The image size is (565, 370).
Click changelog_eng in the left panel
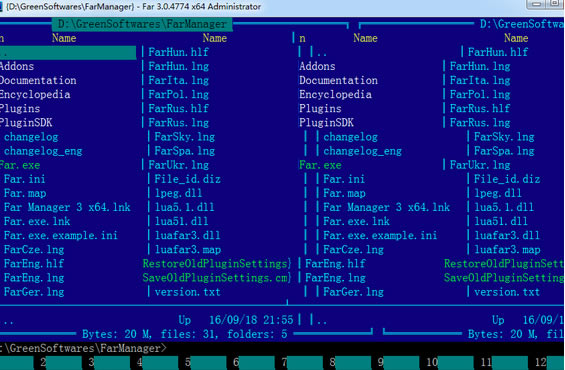[x=43, y=151]
